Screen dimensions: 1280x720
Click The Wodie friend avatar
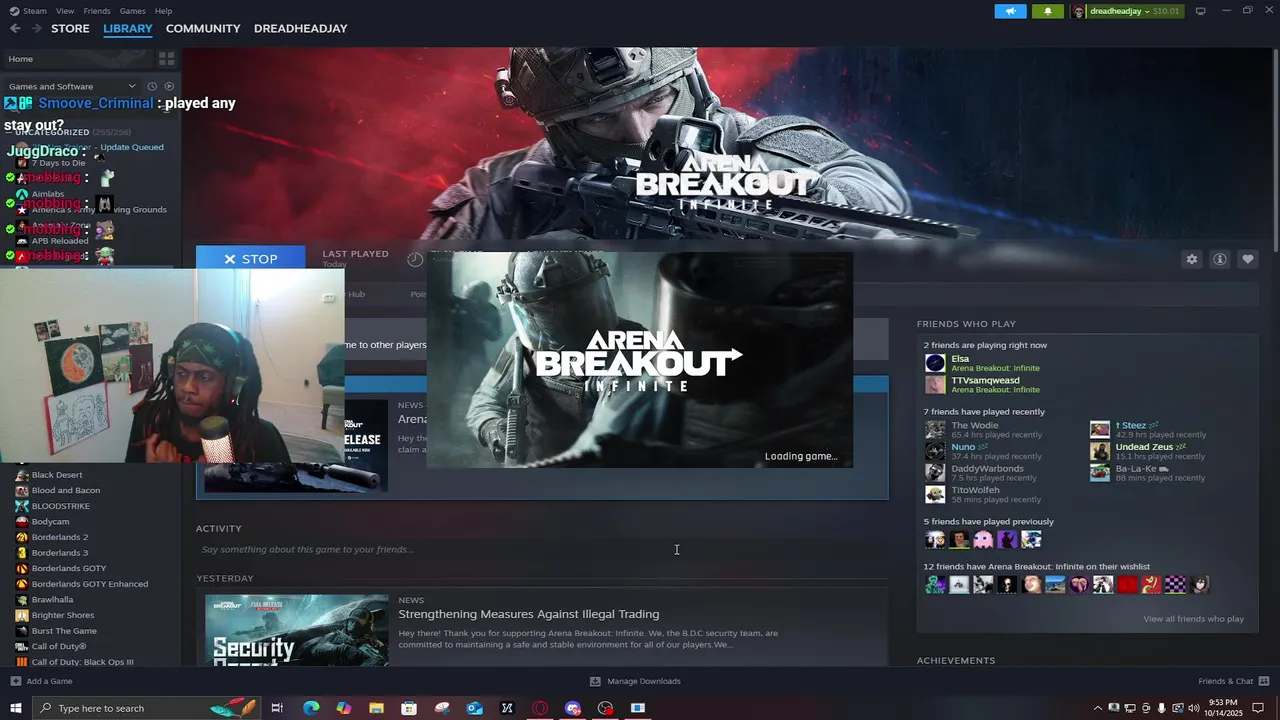point(935,429)
